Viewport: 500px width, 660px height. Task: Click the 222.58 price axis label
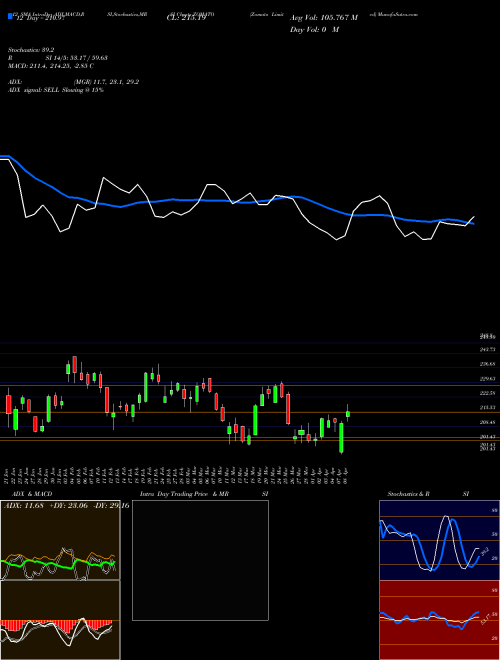pyautogui.click(x=488, y=393)
